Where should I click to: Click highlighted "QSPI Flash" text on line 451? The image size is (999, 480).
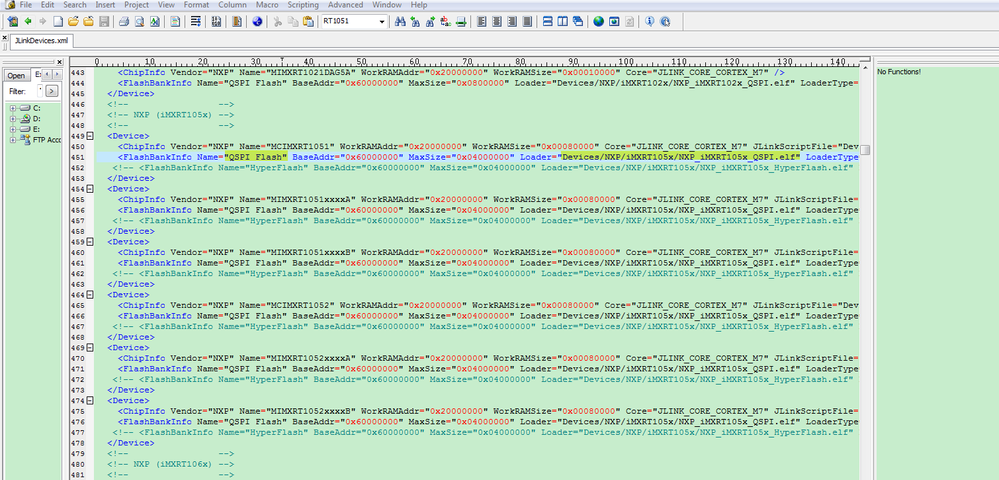[256, 157]
